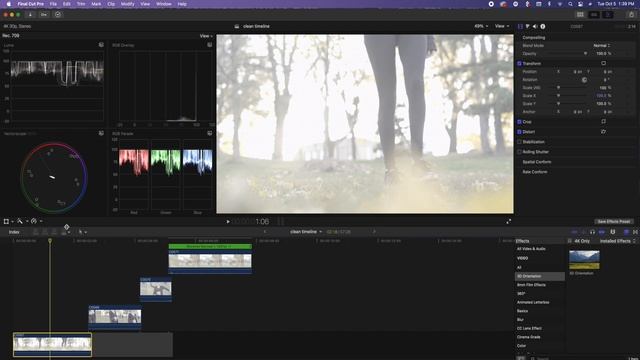640x360 pixels.
Task: Select the Cinema Grade effects category
Action: click(x=529, y=337)
